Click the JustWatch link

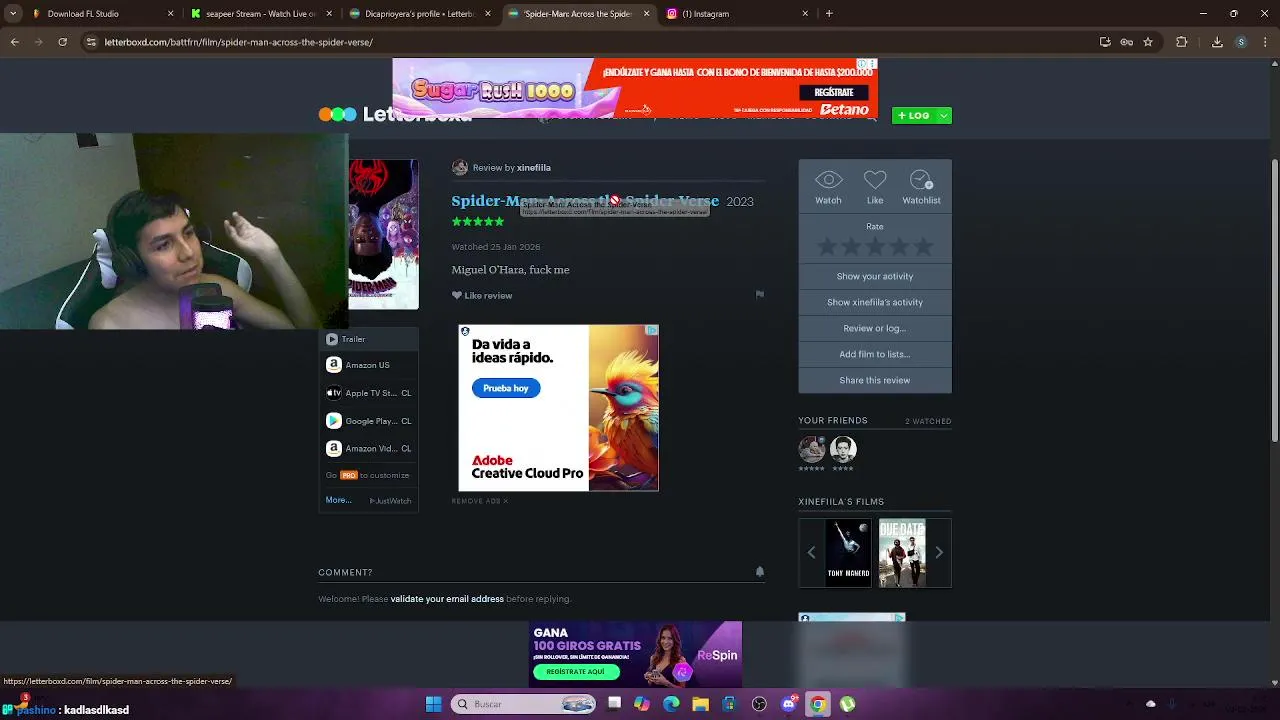391,501
